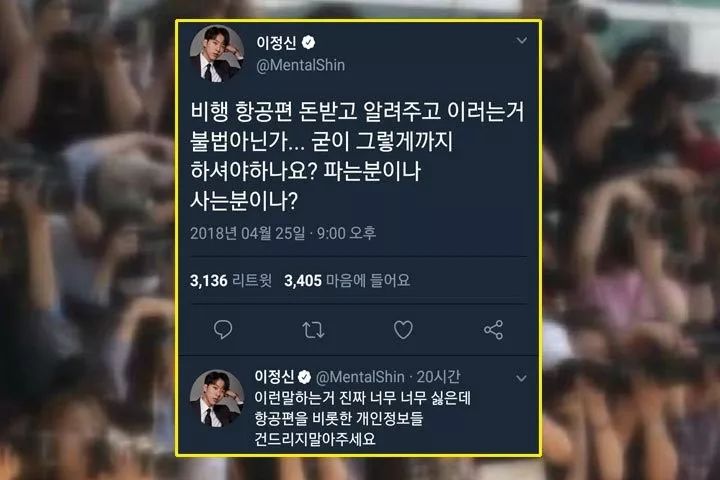The height and width of the screenshot is (480, 720).
Task: Open the main tweet profile avatar
Action: point(217,53)
